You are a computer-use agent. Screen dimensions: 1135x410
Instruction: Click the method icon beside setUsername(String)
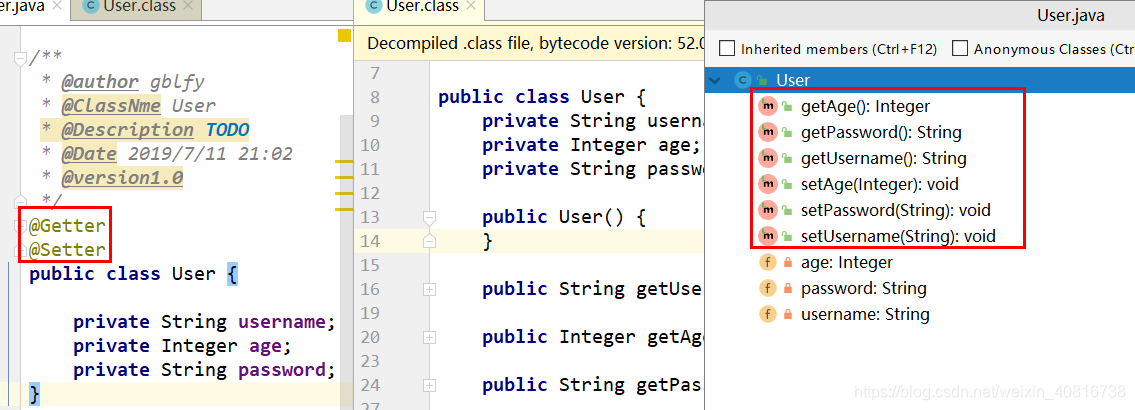tap(767, 236)
